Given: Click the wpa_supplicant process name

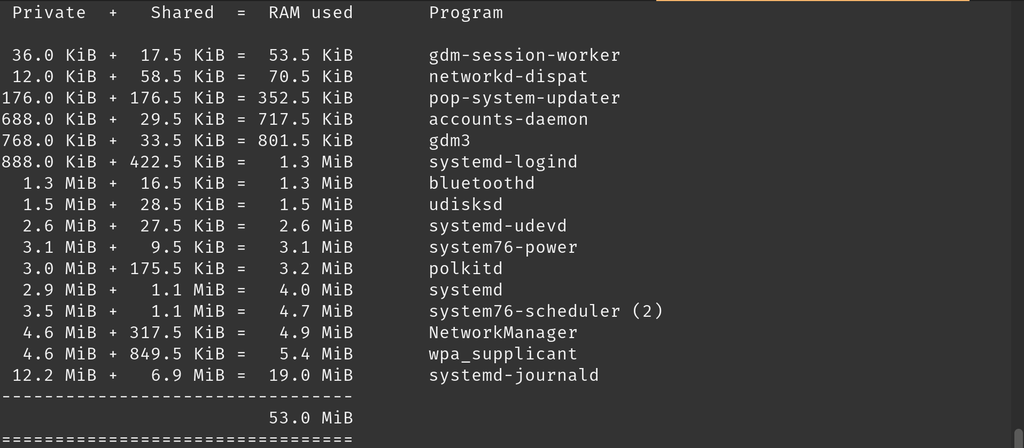Looking at the screenshot, I should pos(503,354).
